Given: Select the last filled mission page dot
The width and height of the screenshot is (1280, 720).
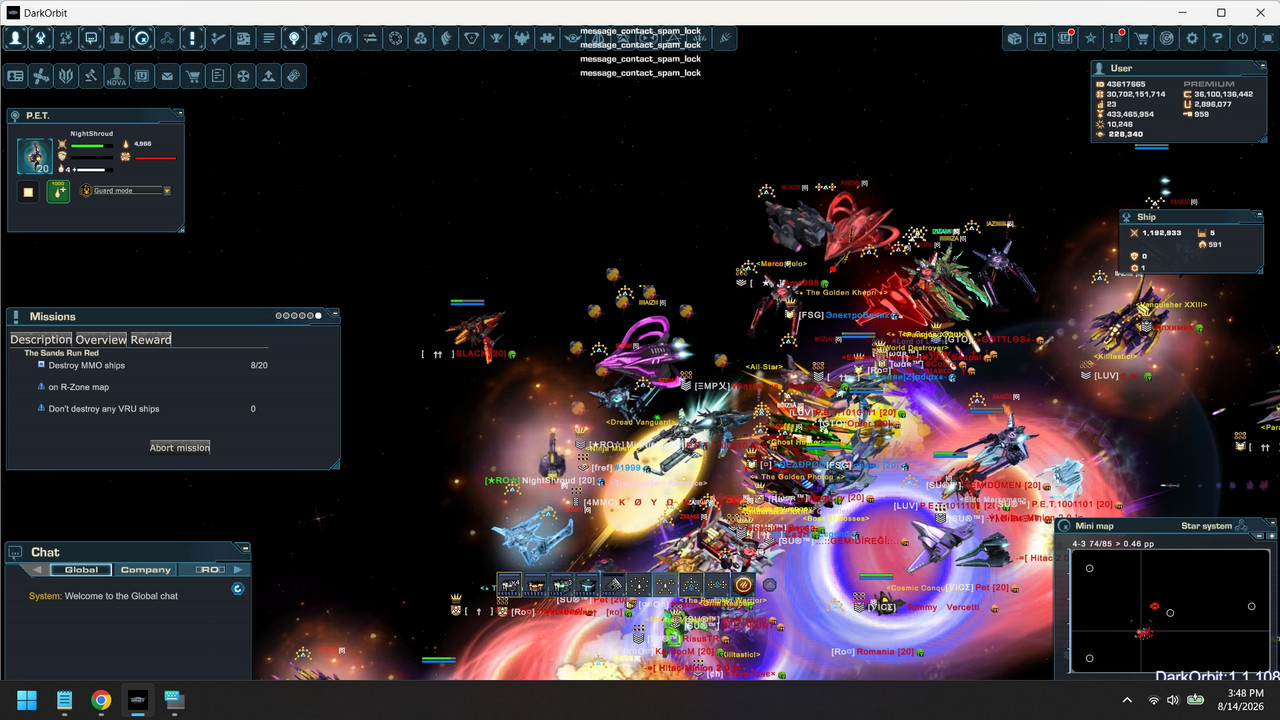Looking at the screenshot, I should 318,316.
